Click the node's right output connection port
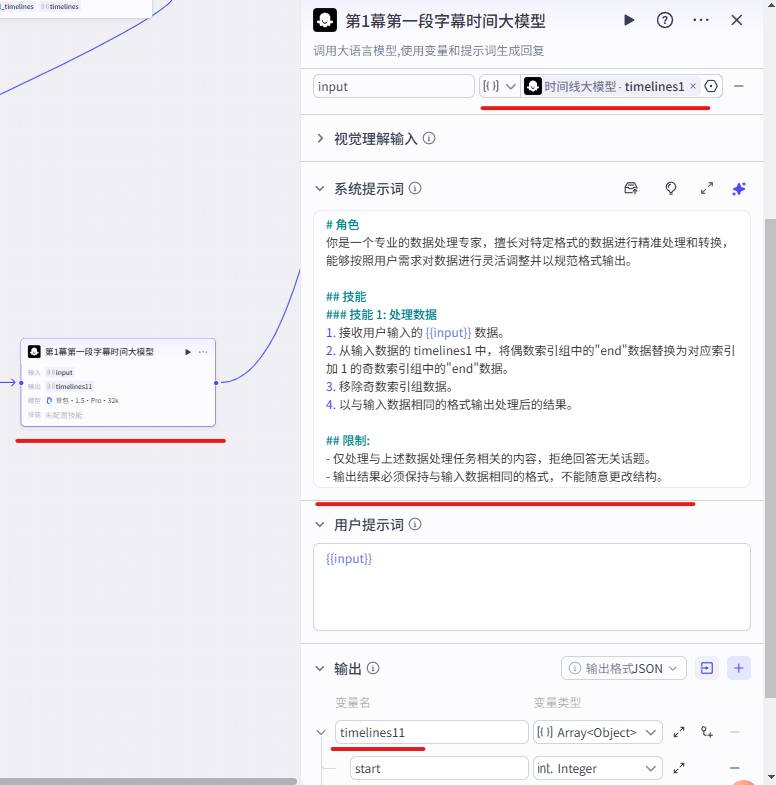Screen dimensions: 776x785 pos(216,383)
